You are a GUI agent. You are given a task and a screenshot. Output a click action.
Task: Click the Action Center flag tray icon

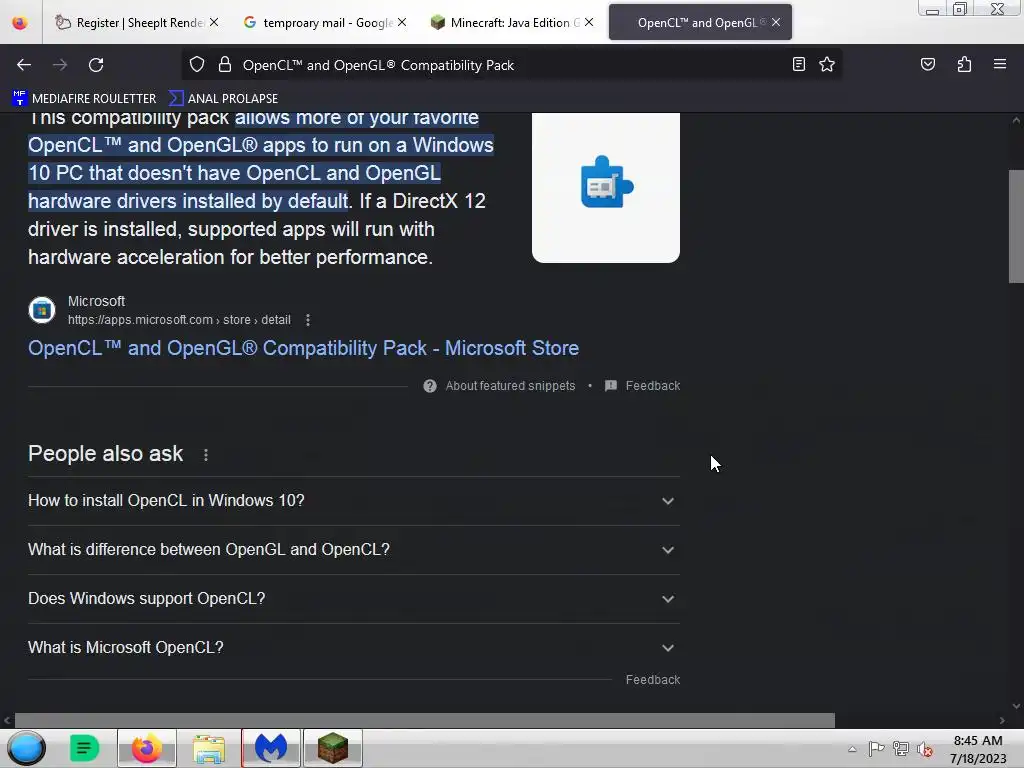(876, 748)
